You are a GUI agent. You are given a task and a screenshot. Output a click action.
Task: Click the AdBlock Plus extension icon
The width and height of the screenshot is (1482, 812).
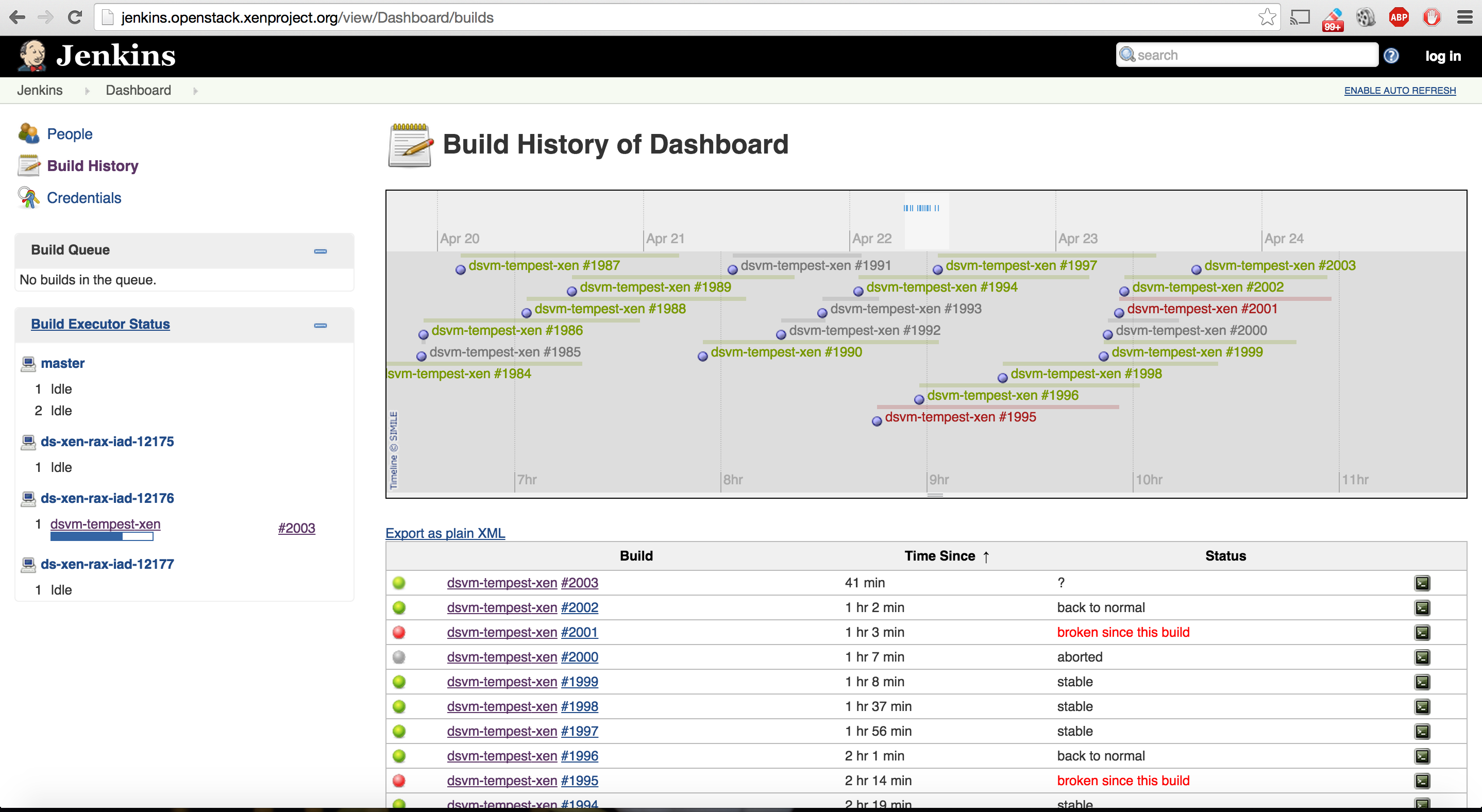pos(1399,17)
